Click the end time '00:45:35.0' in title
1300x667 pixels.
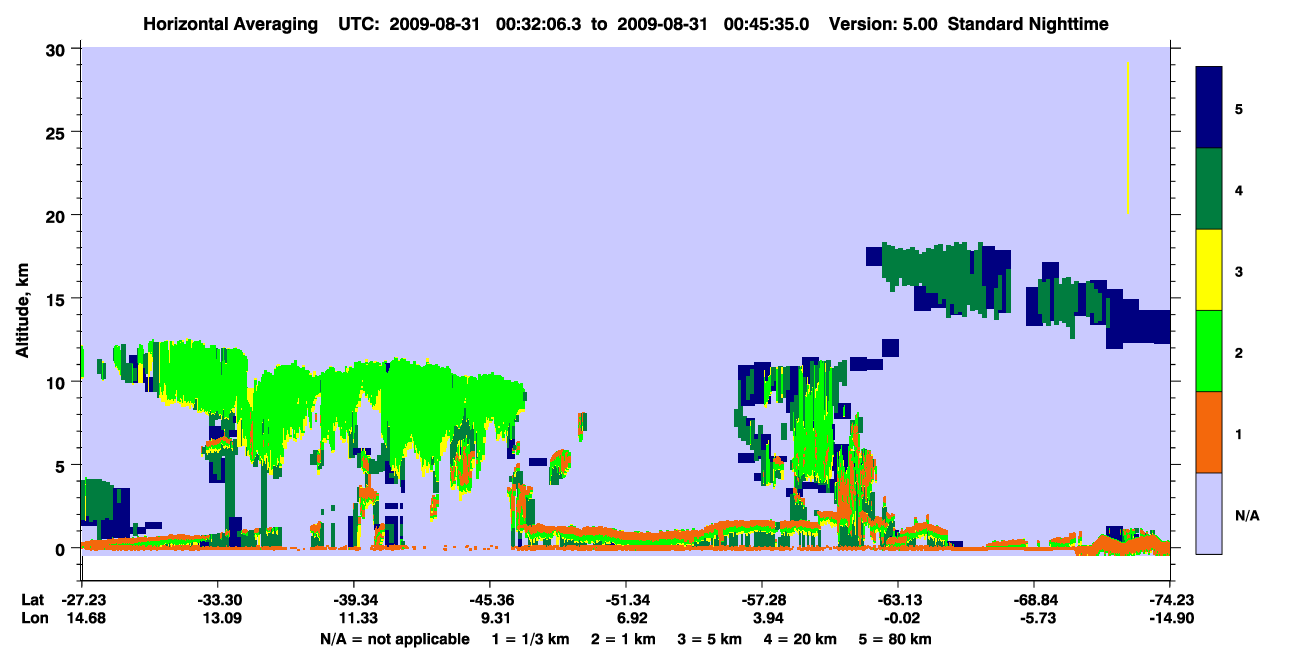pyautogui.click(x=767, y=23)
